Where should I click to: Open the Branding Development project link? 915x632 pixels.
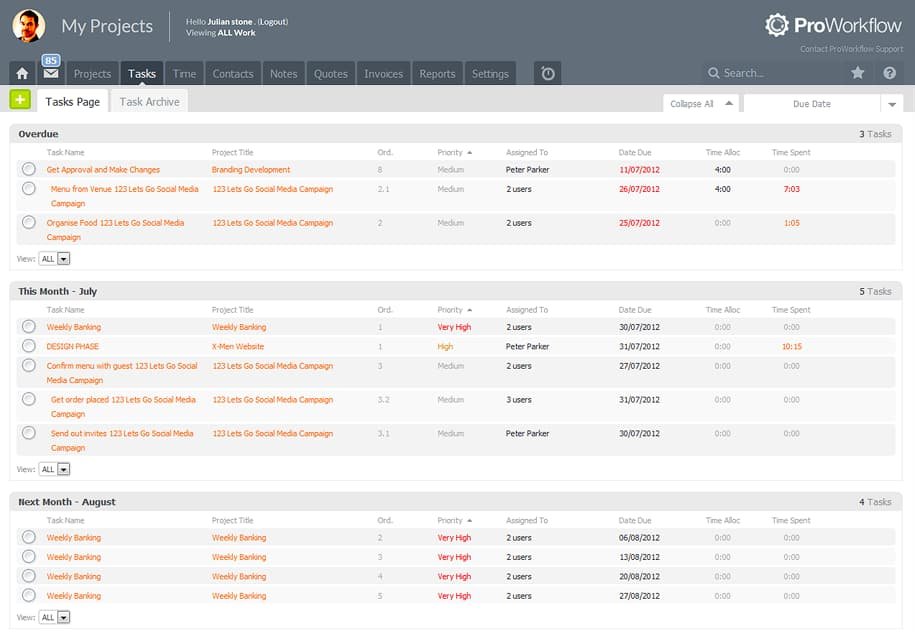click(251, 169)
